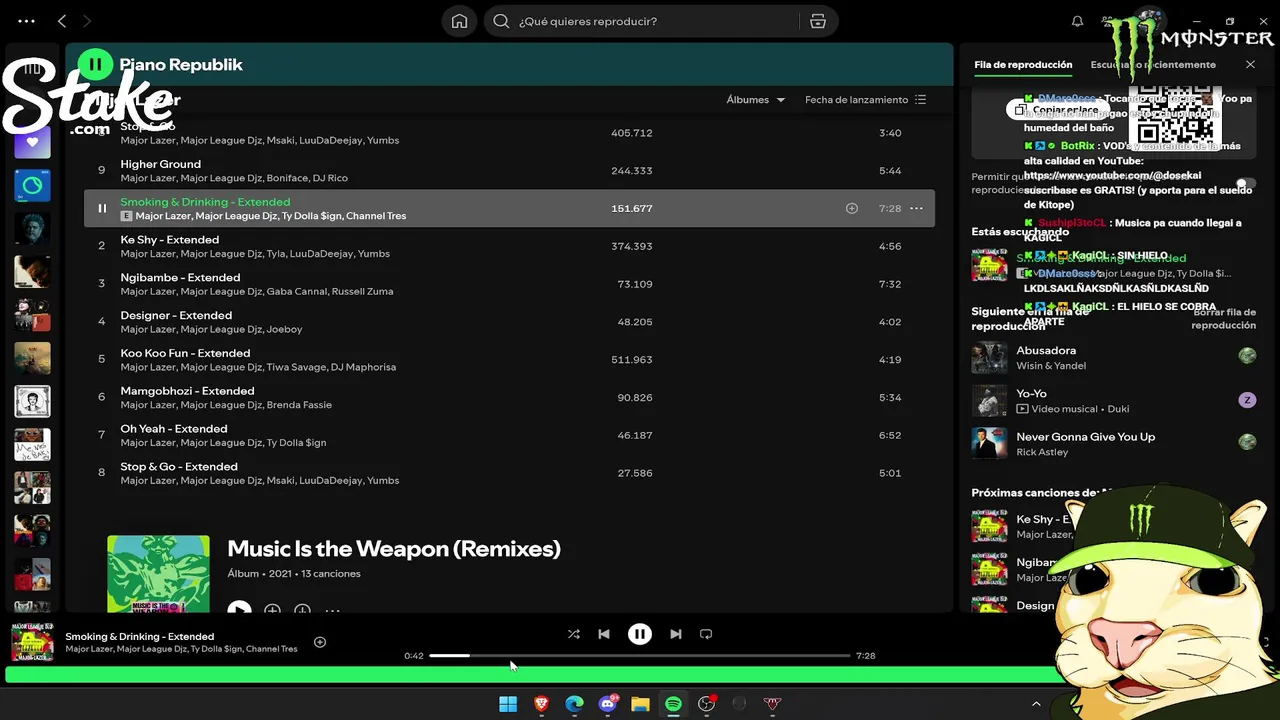This screenshot has width=1280, height=720.
Task: Pause Piano Republik from header button
Action: point(95,65)
